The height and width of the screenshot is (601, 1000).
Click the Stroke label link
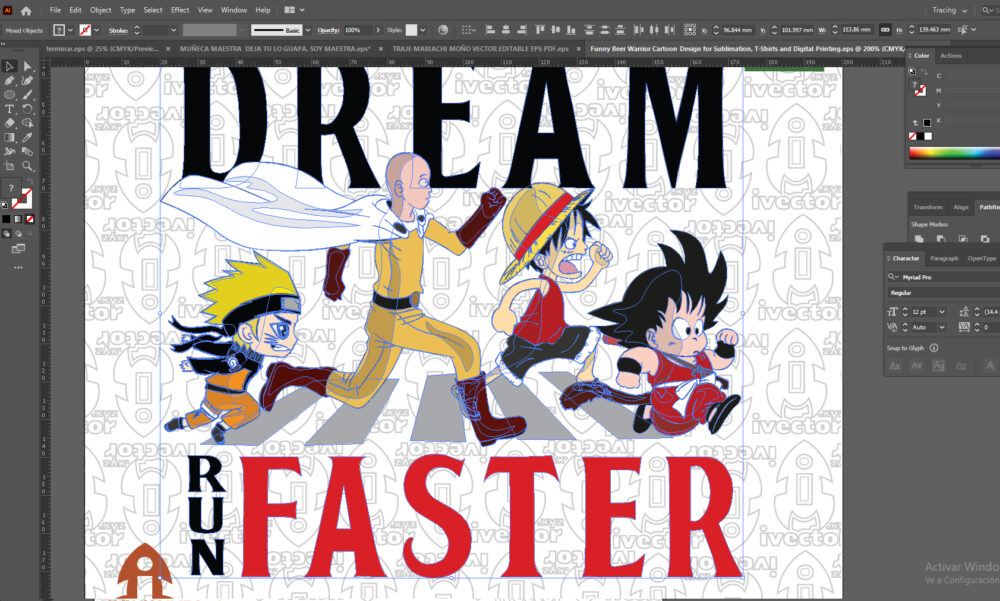pyautogui.click(x=118, y=30)
